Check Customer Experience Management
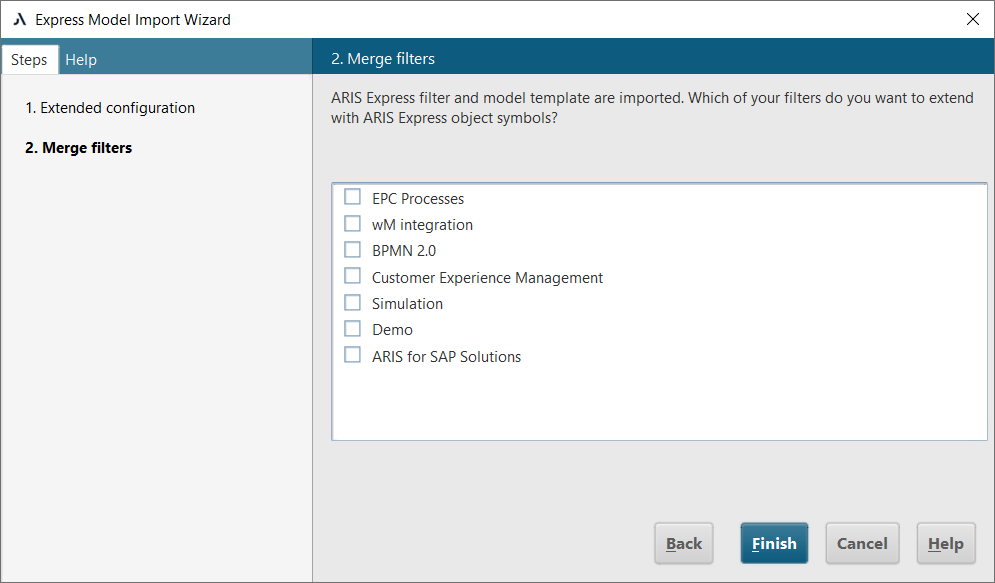Image resolution: width=995 pixels, height=583 pixels. 352,276
